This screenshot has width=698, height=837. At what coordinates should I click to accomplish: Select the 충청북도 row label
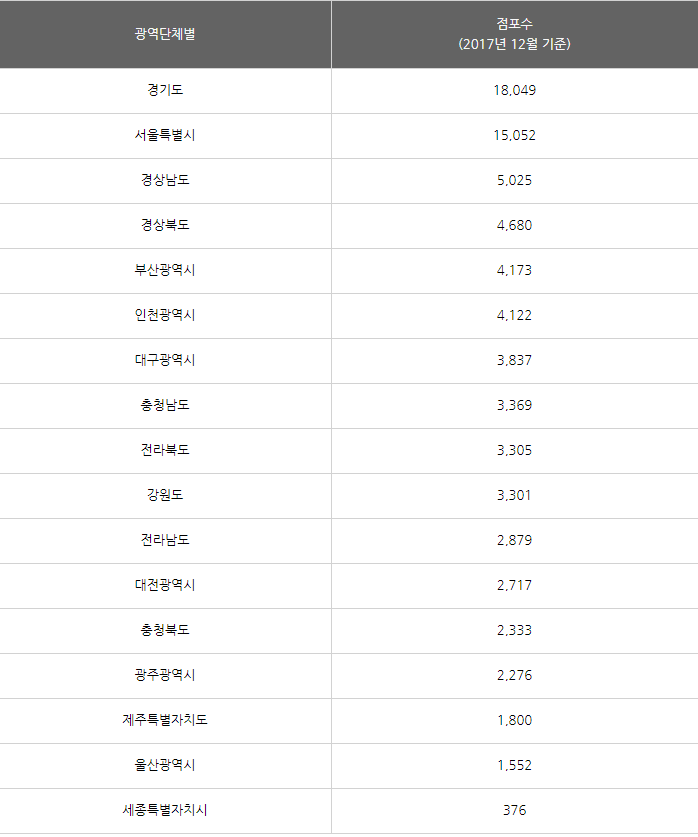pos(165,630)
